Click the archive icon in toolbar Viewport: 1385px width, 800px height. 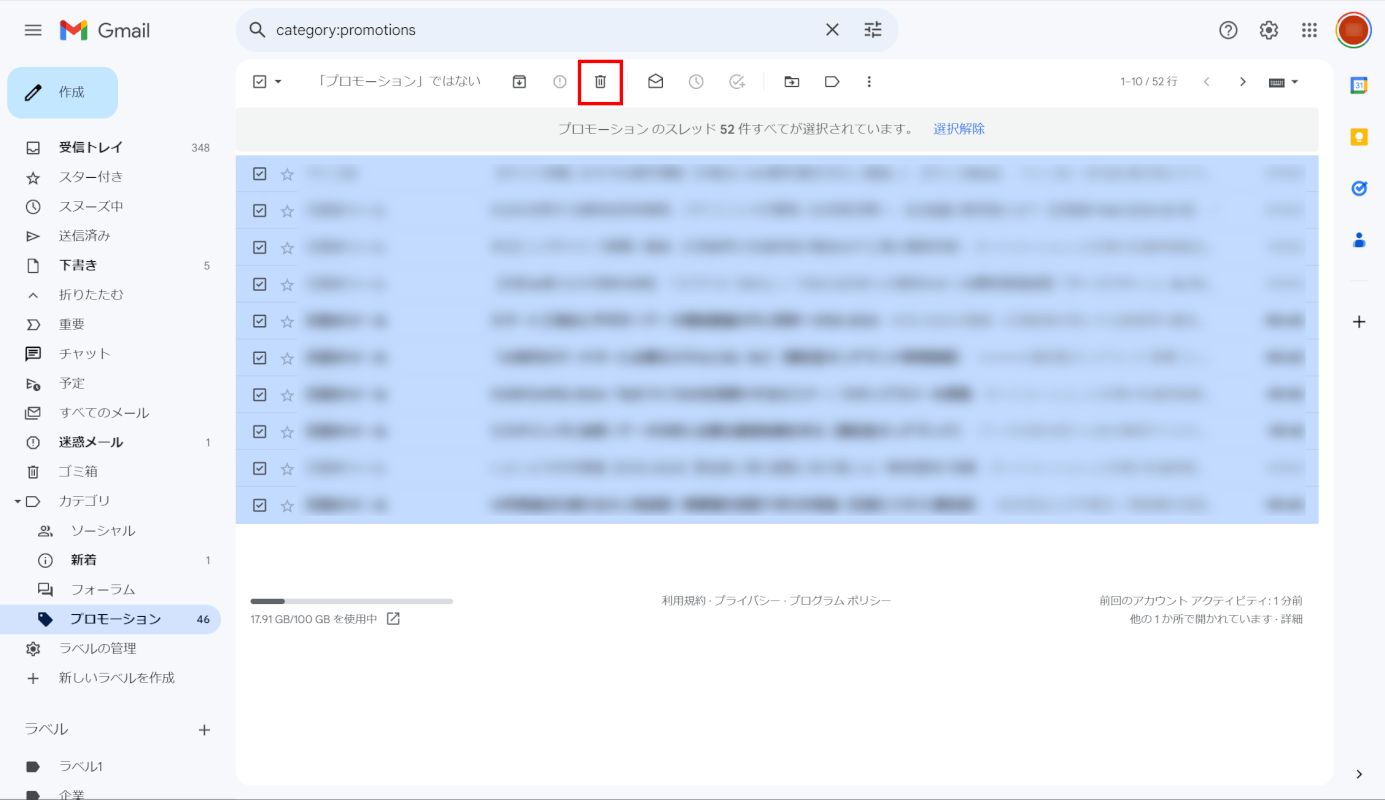[x=519, y=82]
